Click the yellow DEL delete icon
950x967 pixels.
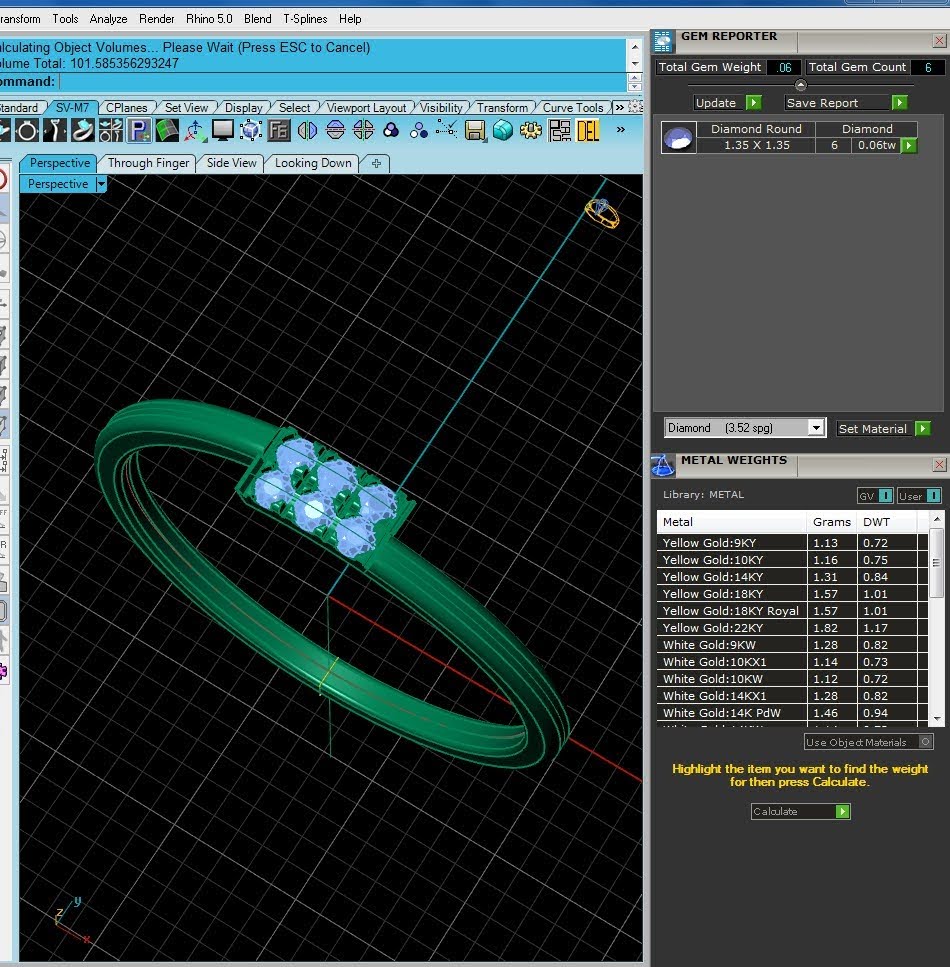point(587,131)
